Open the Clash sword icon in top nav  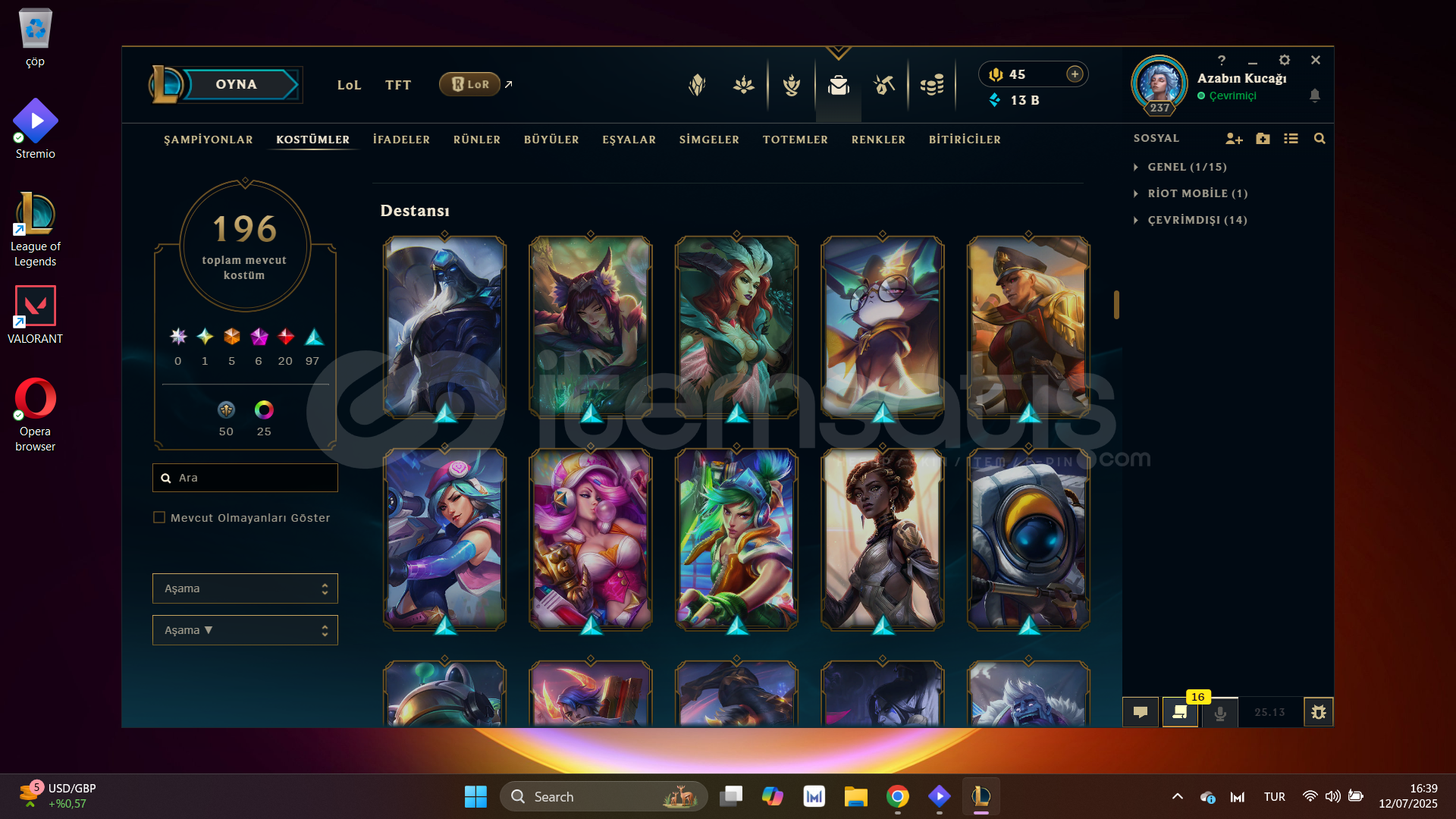(x=697, y=85)
